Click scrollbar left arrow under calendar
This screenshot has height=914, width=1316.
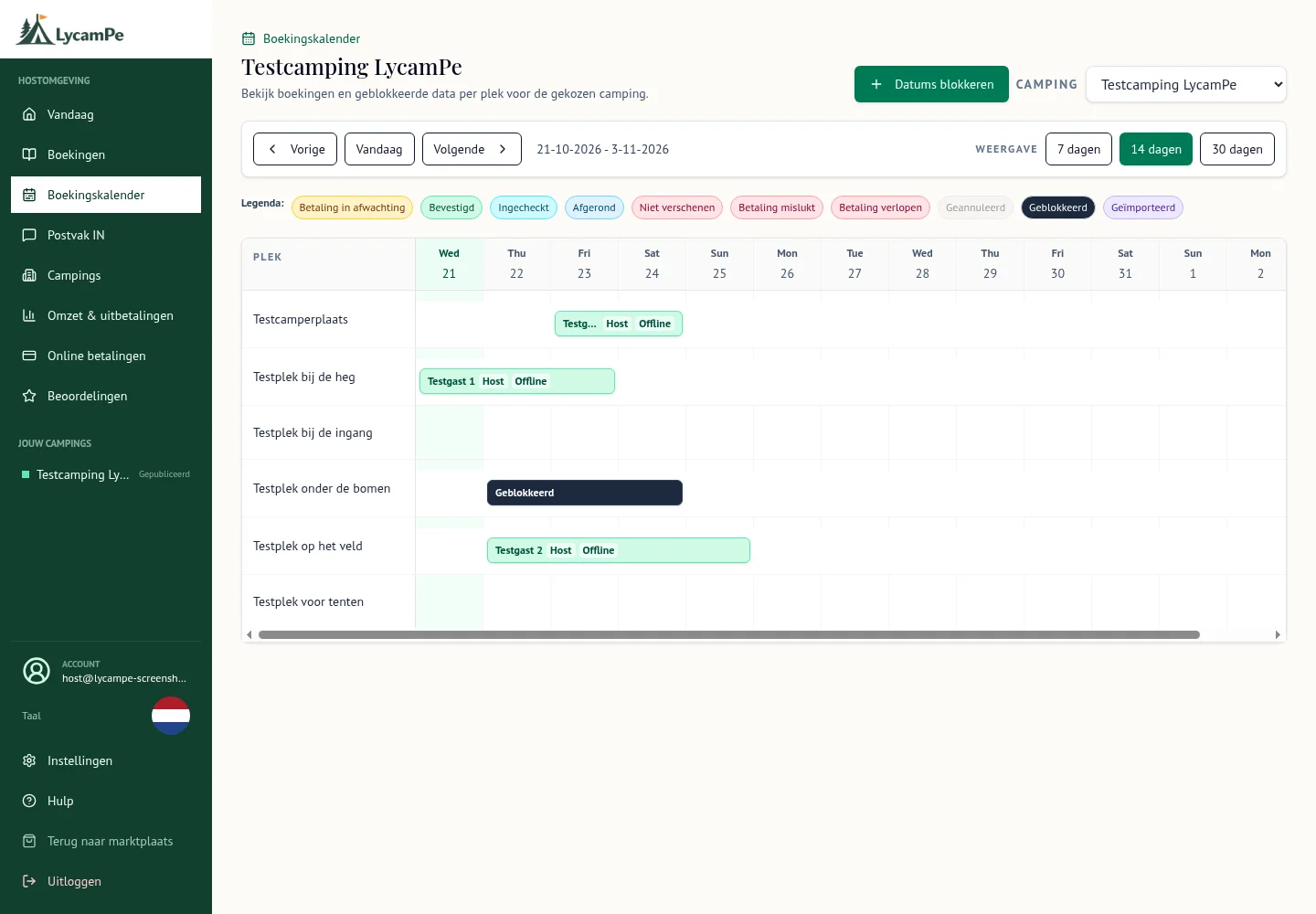point(249,634)
